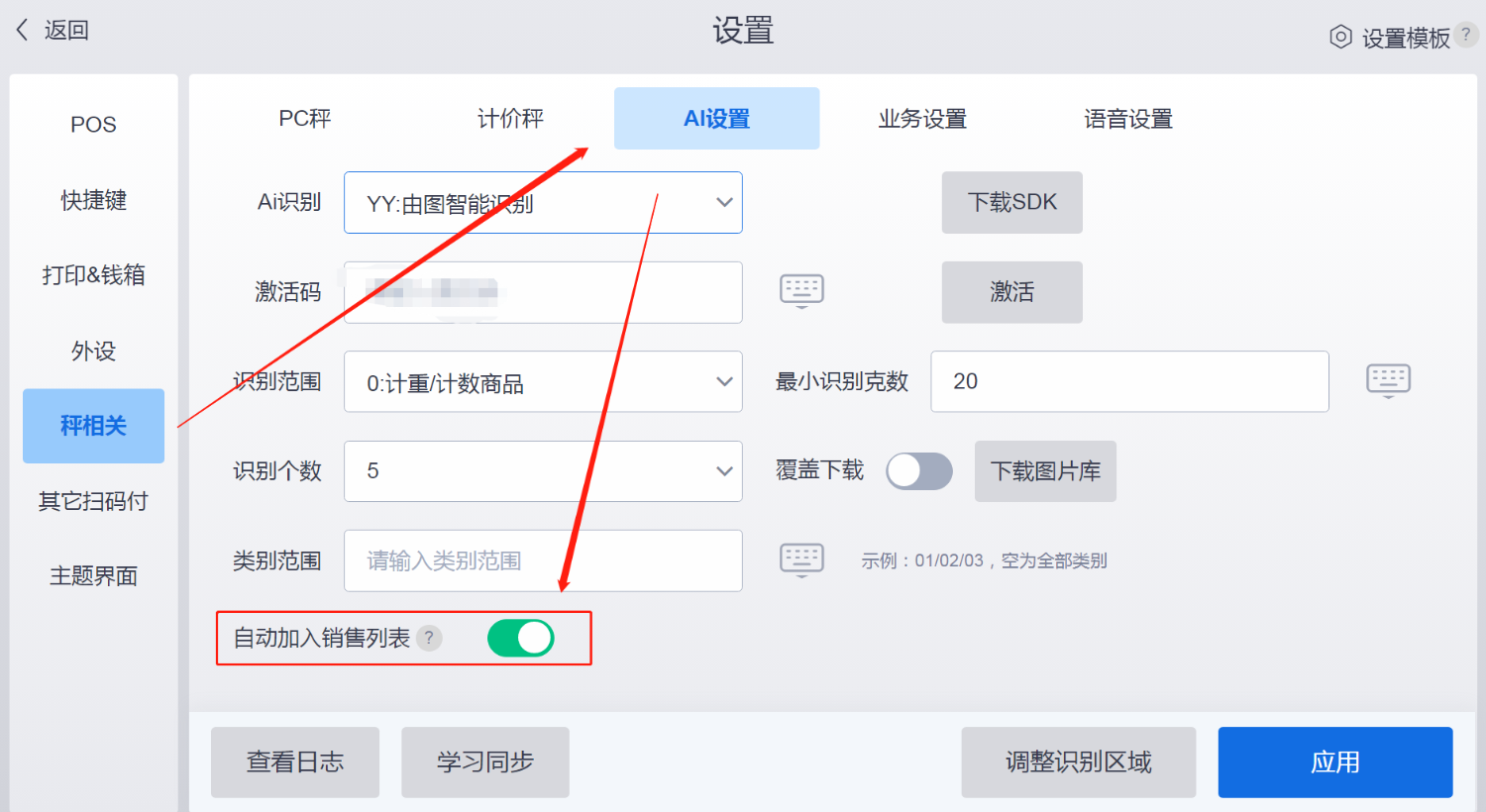Screen dimensions: 1486x812
Task: Switch to the 业务设置 tab
Action: [922, 119]
